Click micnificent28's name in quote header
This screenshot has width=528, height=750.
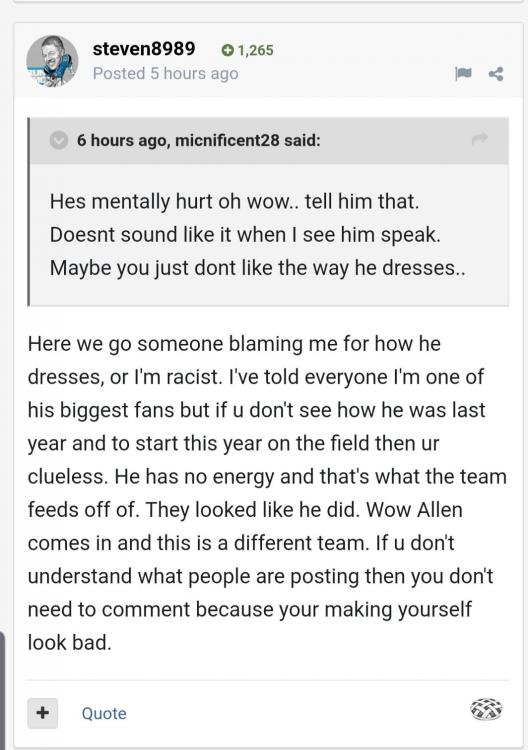pyautogui.click(x=227, y=140)
